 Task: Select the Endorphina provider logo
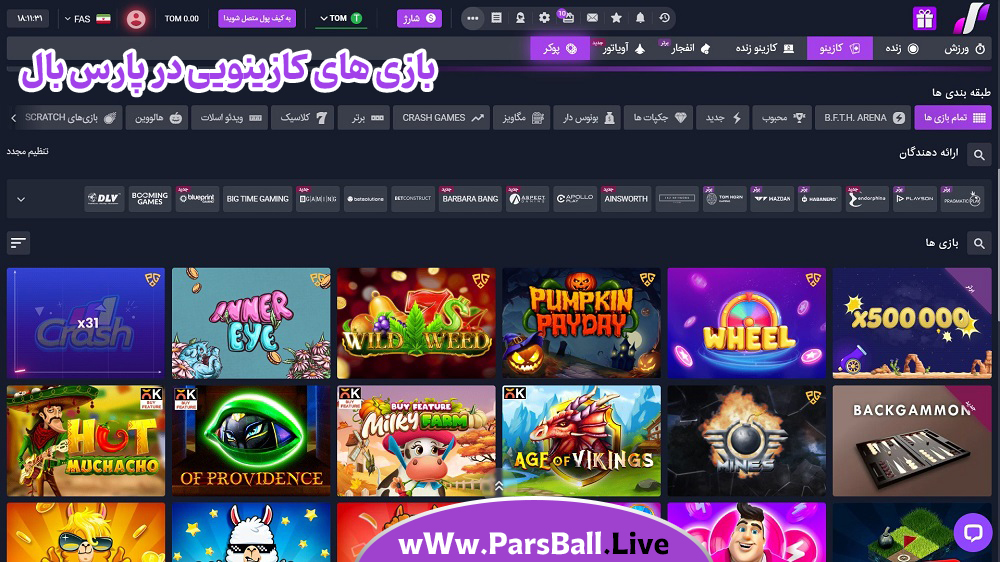pos(867,199)
